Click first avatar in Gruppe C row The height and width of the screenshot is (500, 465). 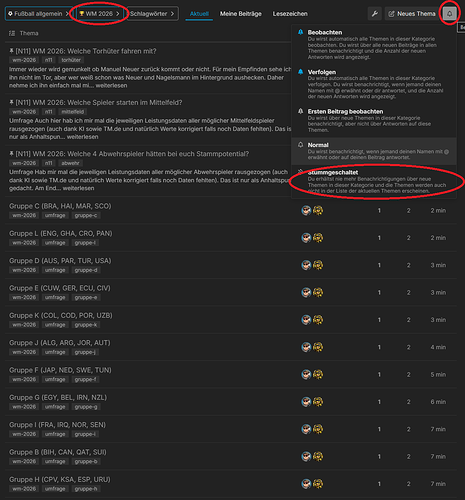tap(306, 210)
